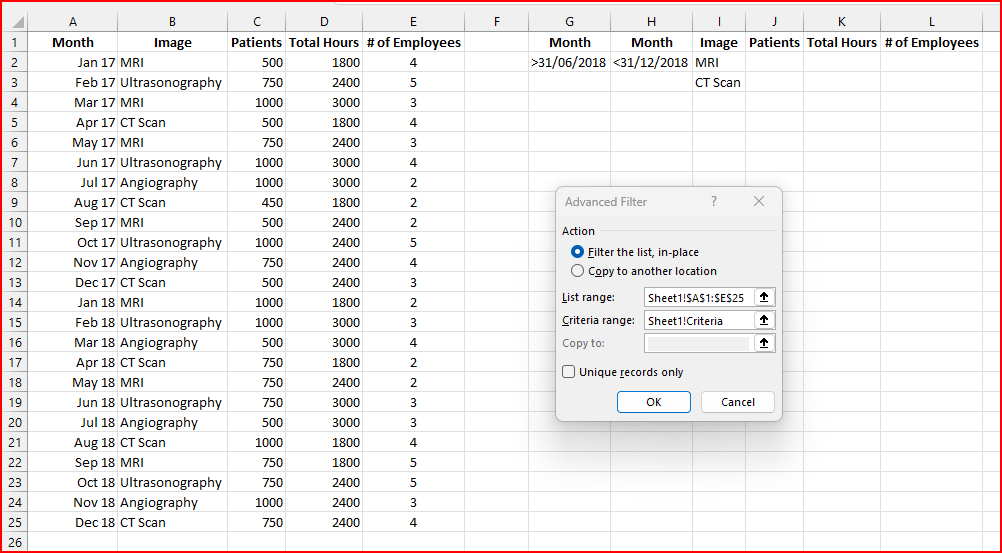Select row 26 header

15,543
